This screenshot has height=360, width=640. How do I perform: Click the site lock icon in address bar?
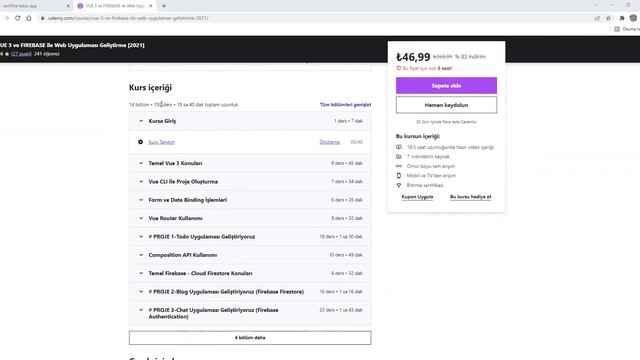coord(42,18)
